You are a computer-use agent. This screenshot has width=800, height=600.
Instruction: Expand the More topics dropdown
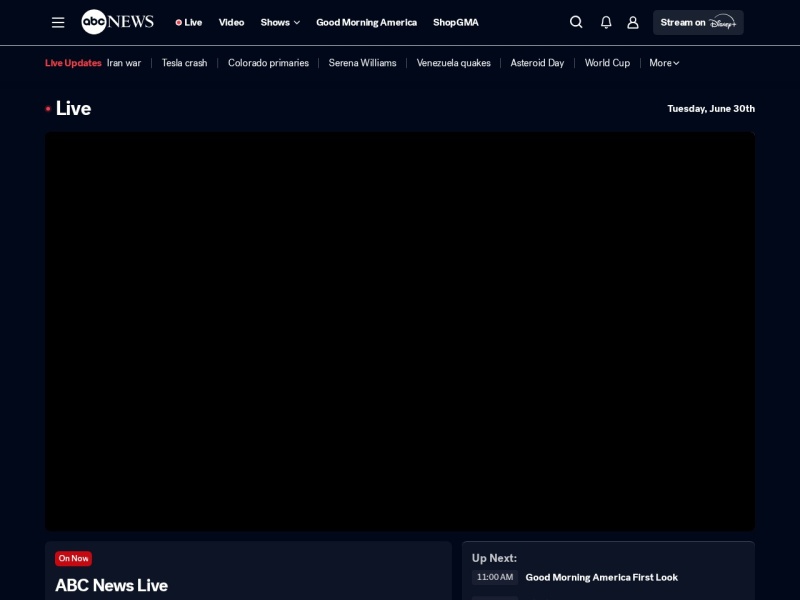pos(664,63)
